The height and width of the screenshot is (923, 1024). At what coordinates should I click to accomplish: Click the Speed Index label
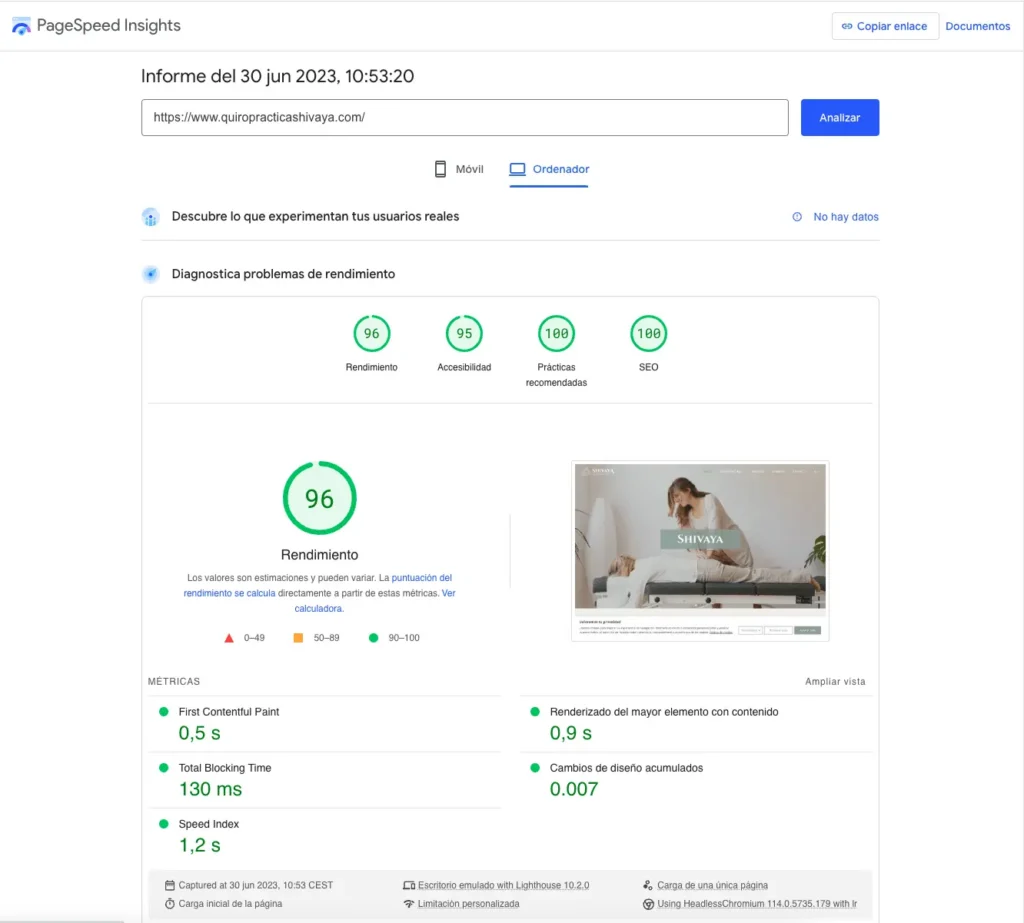click(208, 824)
